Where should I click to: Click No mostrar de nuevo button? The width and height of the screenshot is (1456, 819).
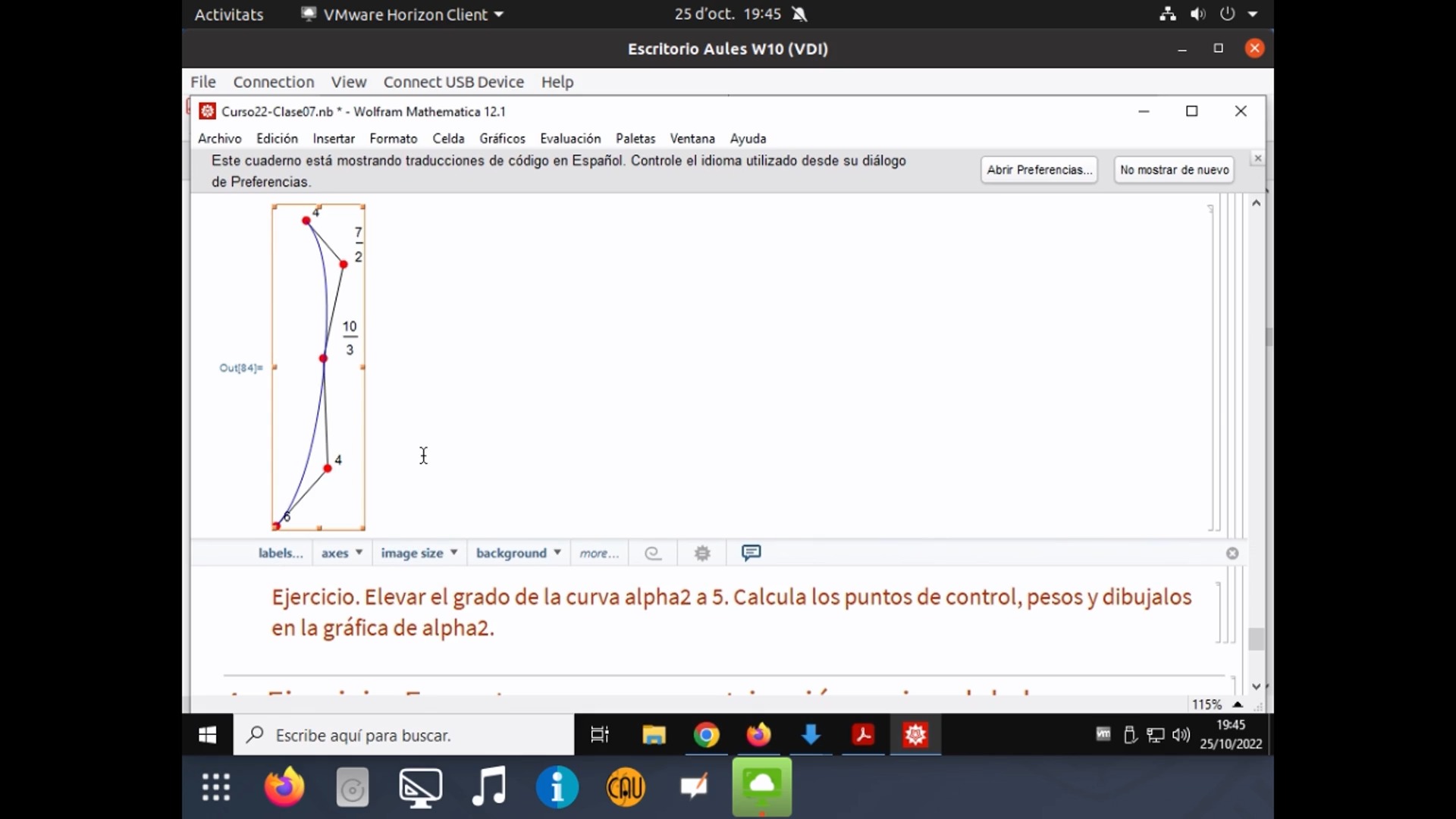point(1174,169)
